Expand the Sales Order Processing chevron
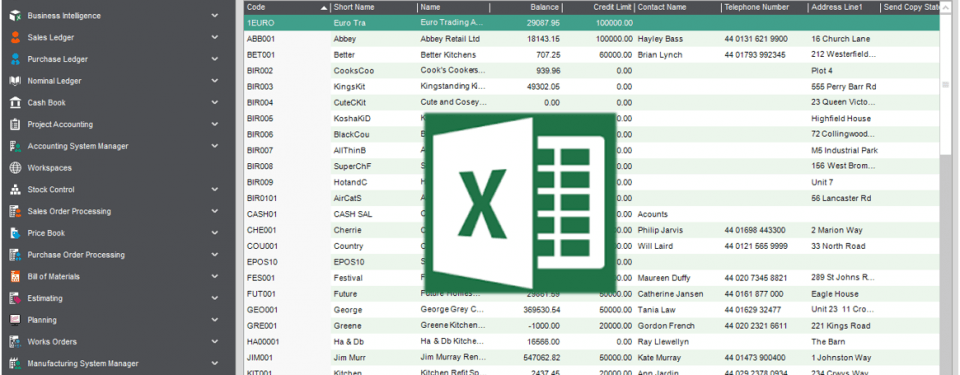Viewport: 960px width, 375px height. point(214,211)
